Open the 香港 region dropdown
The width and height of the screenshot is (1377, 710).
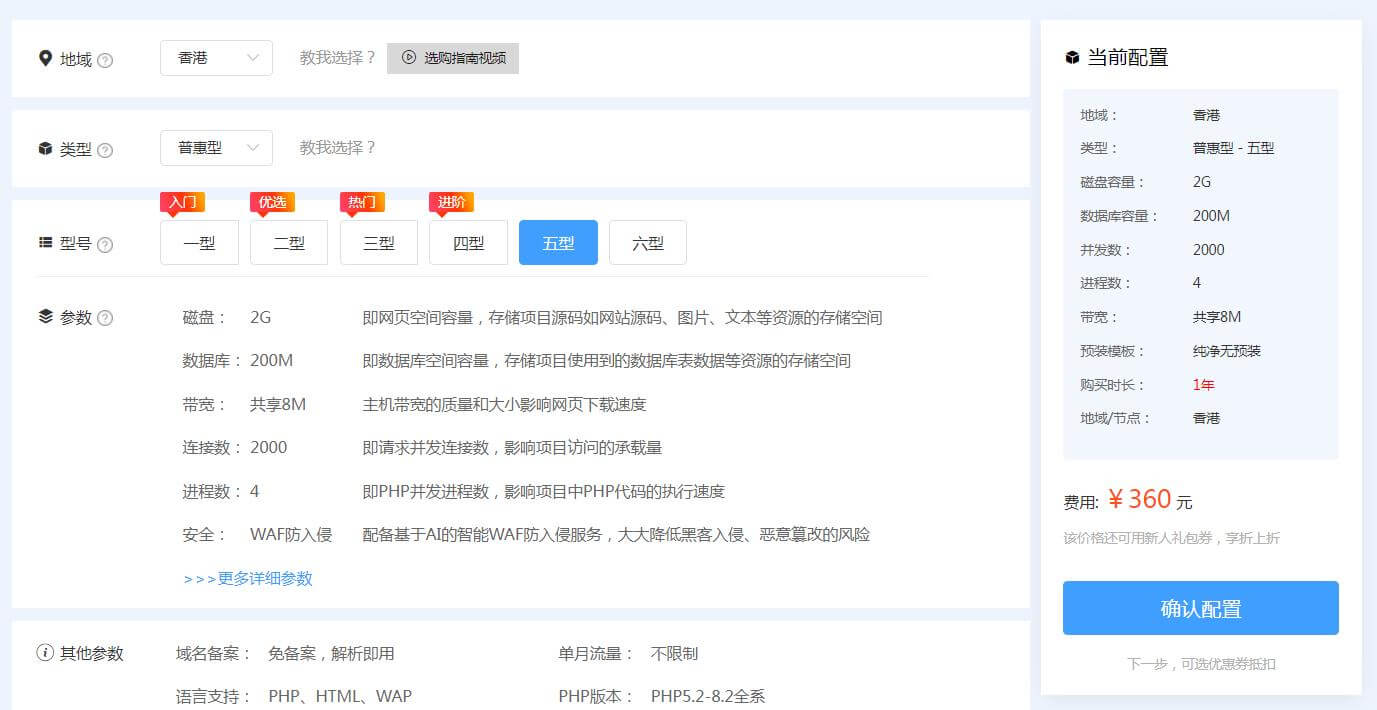coord(216,58)
